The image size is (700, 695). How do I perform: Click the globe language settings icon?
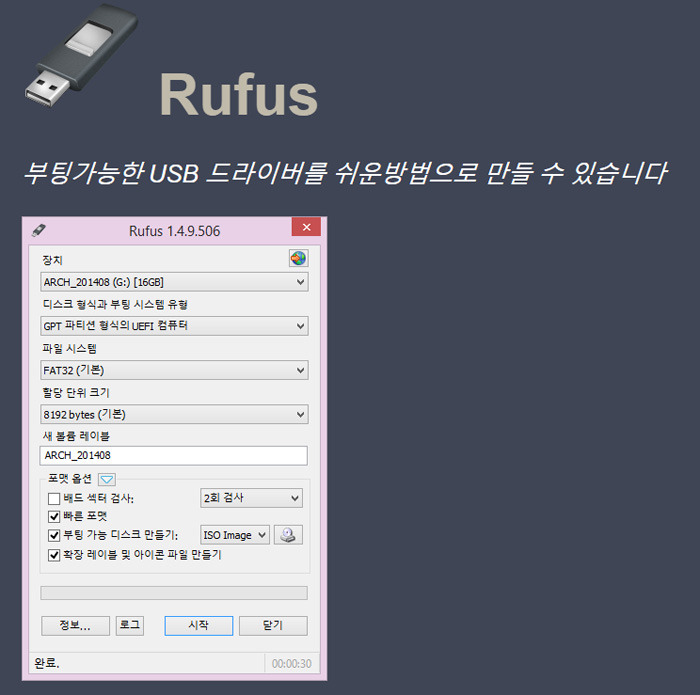tap(298, 258)
